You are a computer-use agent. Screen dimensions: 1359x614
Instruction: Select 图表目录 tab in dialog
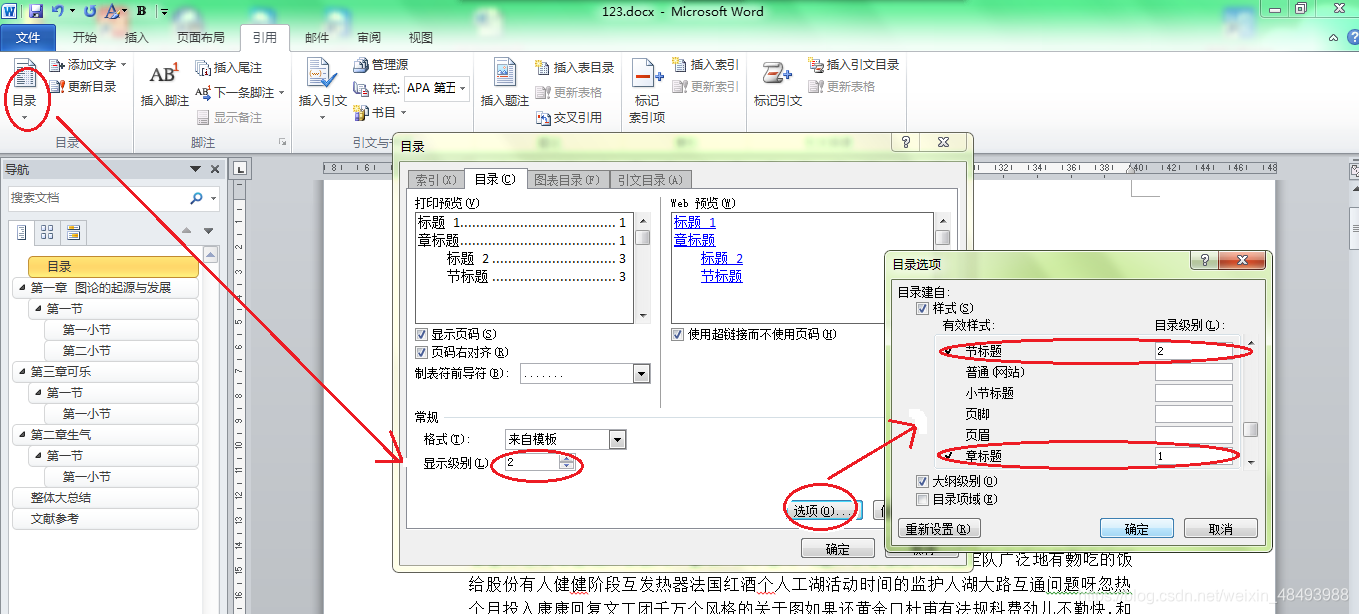566,180
